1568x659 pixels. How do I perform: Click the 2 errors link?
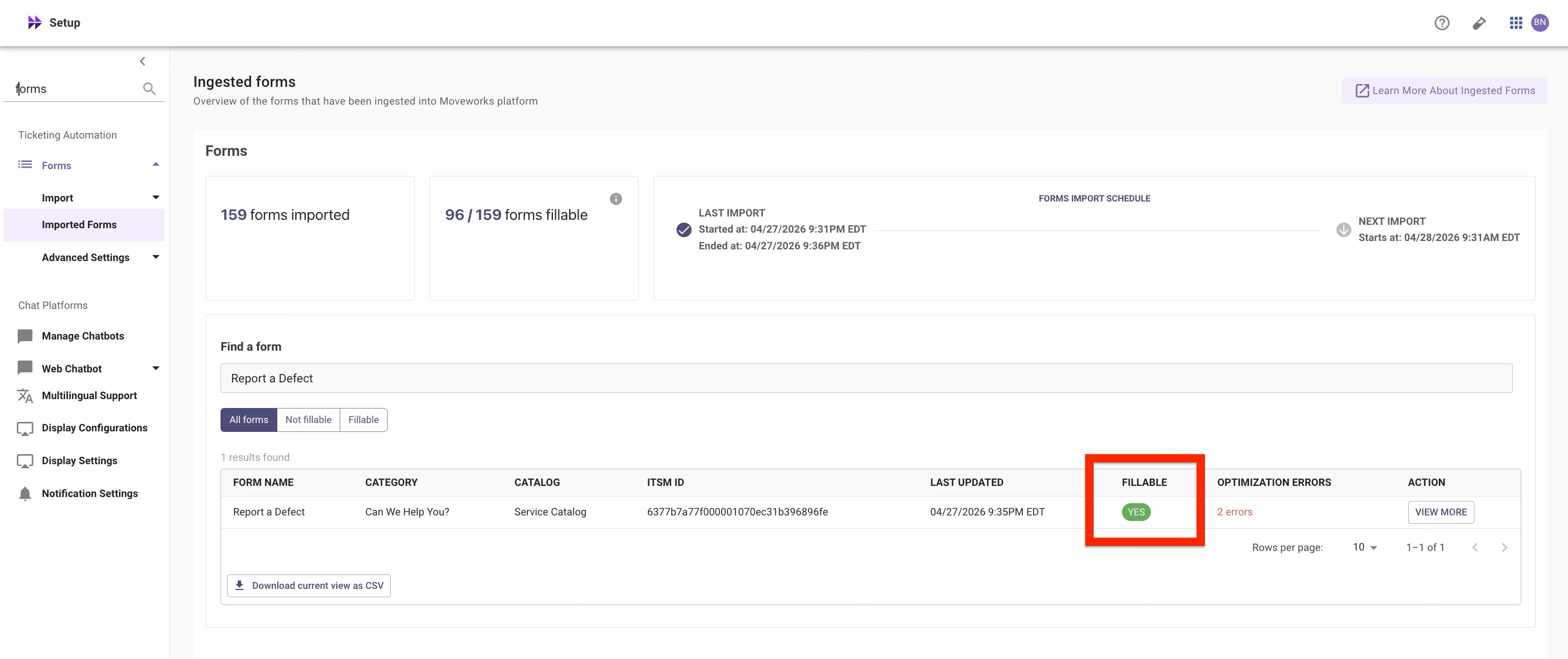pos(1234,513)
